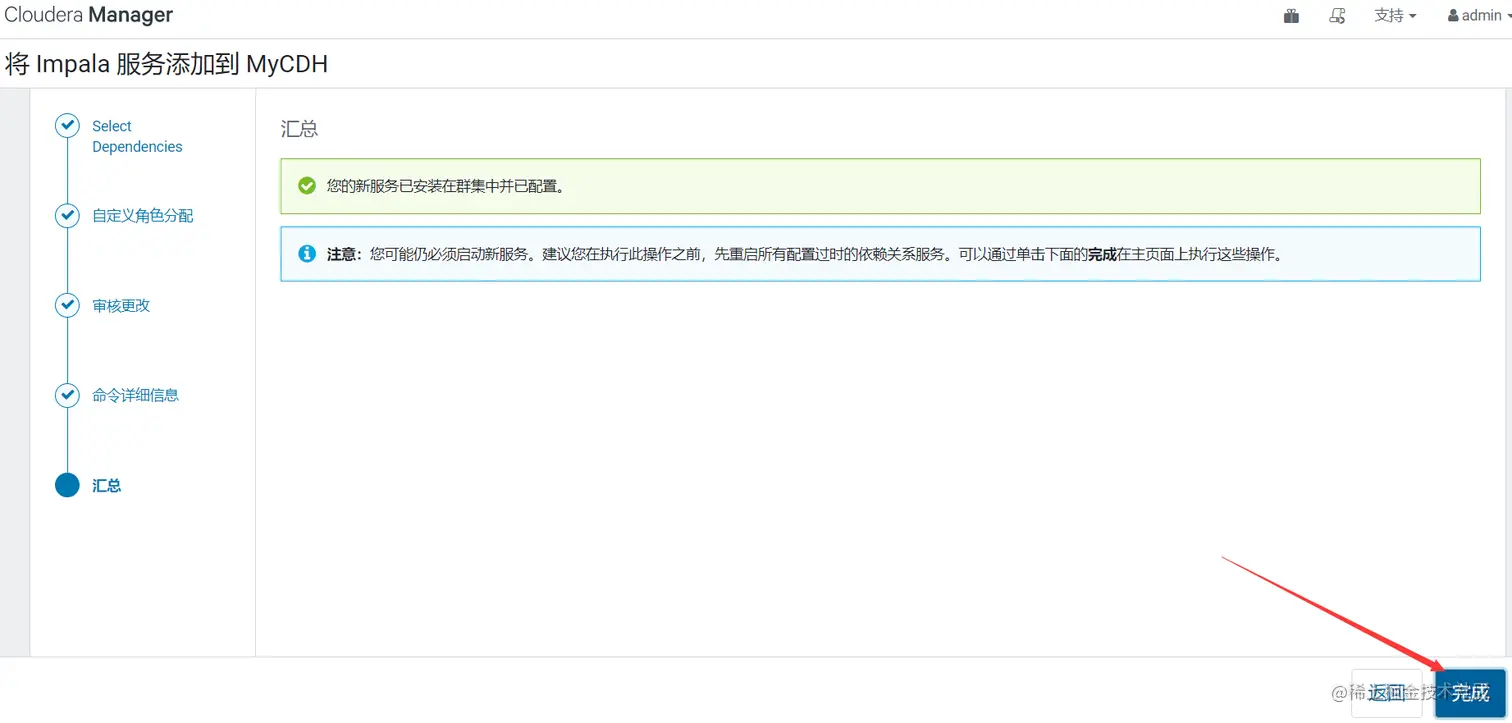Click the blue info icon in notice banner

[x=306, y=253]
